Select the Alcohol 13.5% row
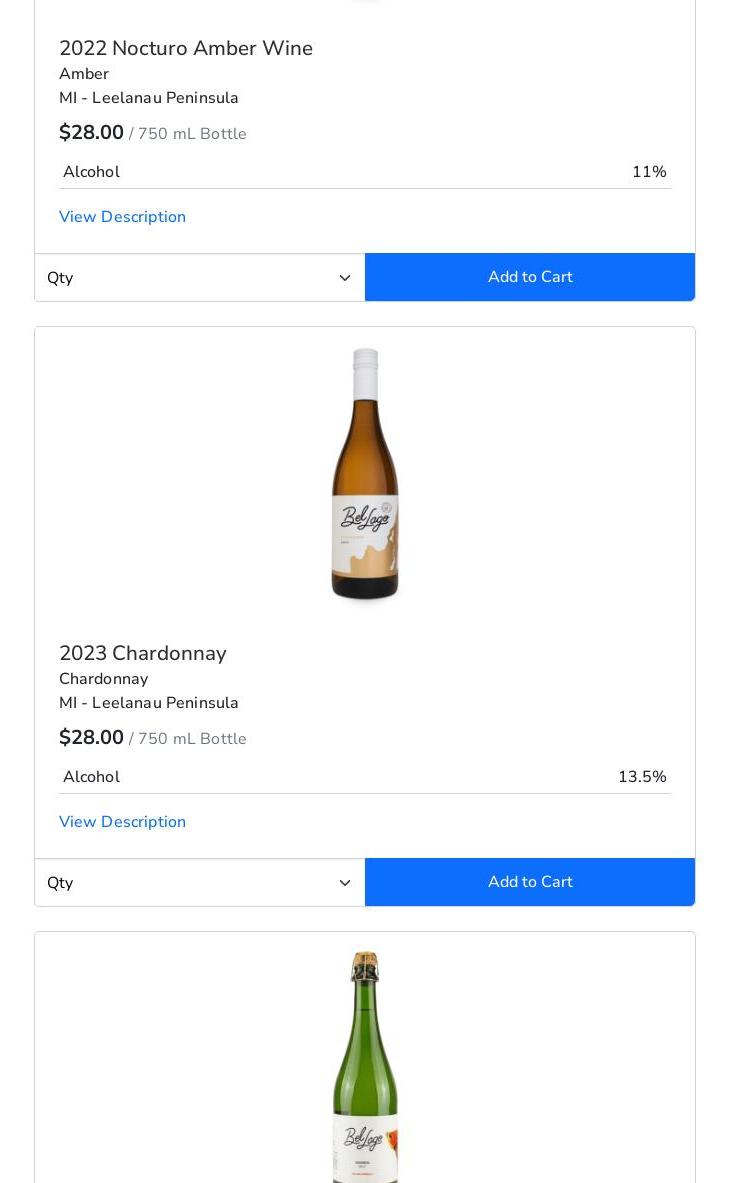 (x=365, y=777)
